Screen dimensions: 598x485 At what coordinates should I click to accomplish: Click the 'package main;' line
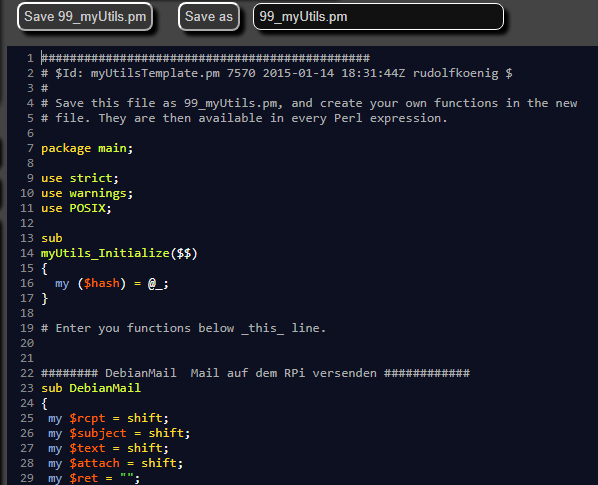point(87,148)
